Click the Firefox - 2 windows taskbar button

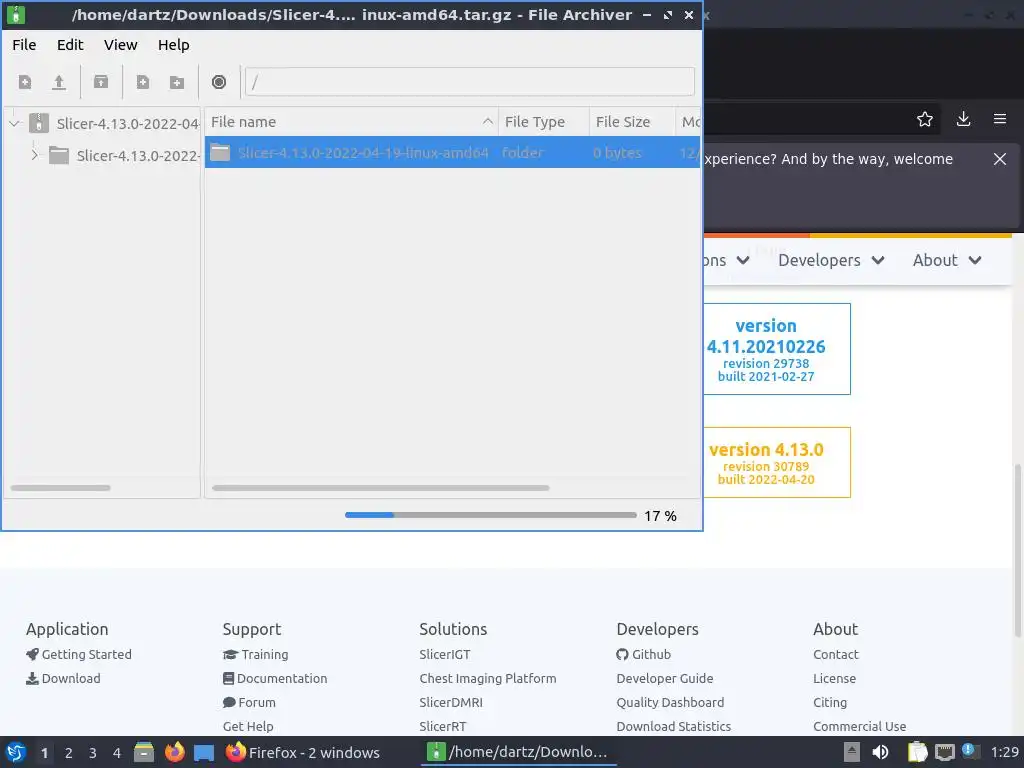303,752
